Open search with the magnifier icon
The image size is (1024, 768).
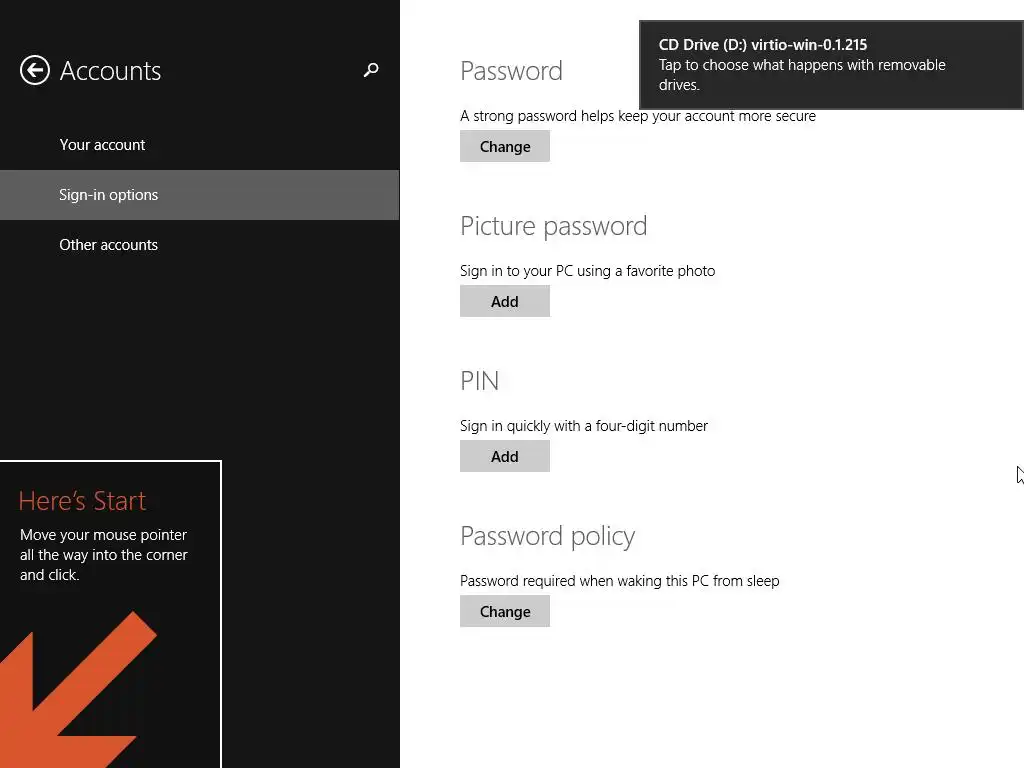point(371,70)
